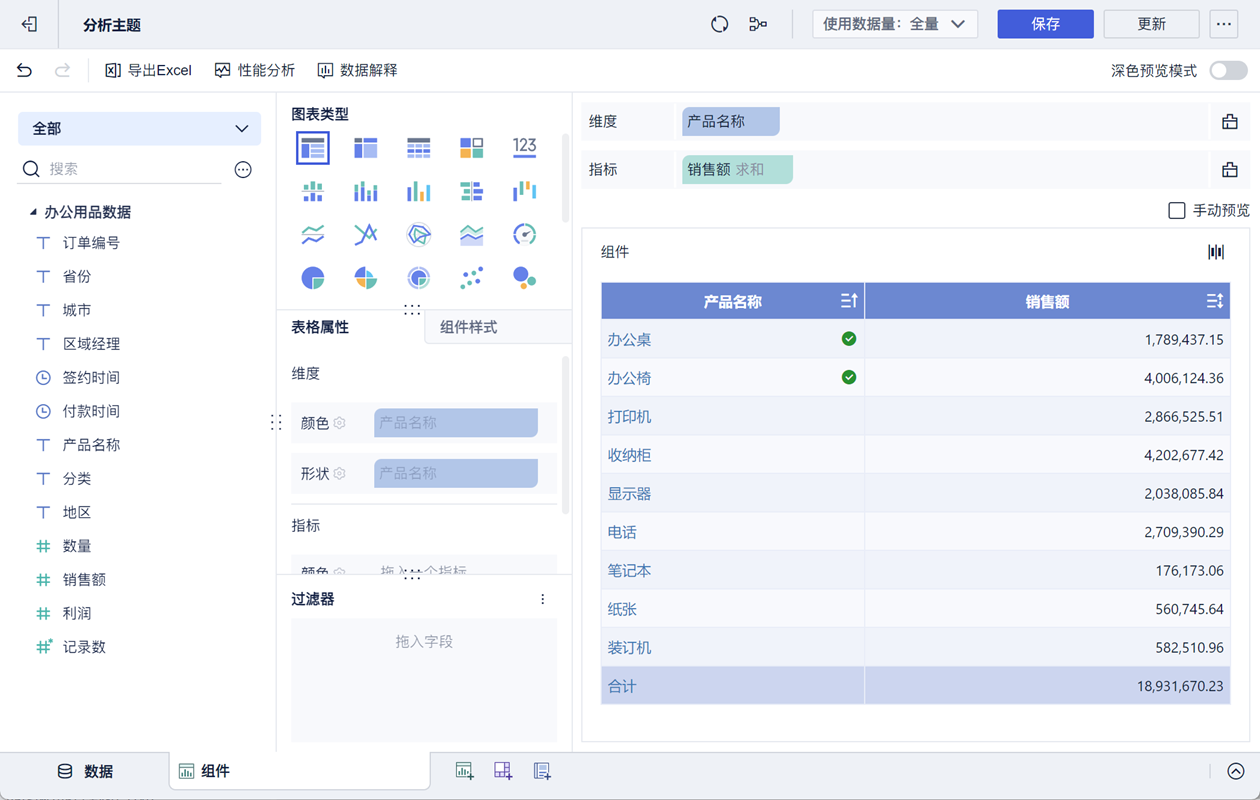This screenshot has width=1260, height=800.
Task: Choose the gauge dashboard chart icon
Action: (x=525, y=234)
